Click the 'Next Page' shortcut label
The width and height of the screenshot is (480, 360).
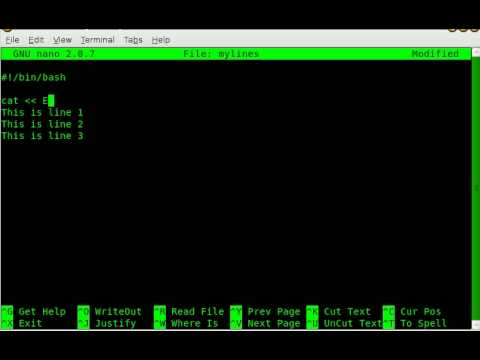(274, 323)
